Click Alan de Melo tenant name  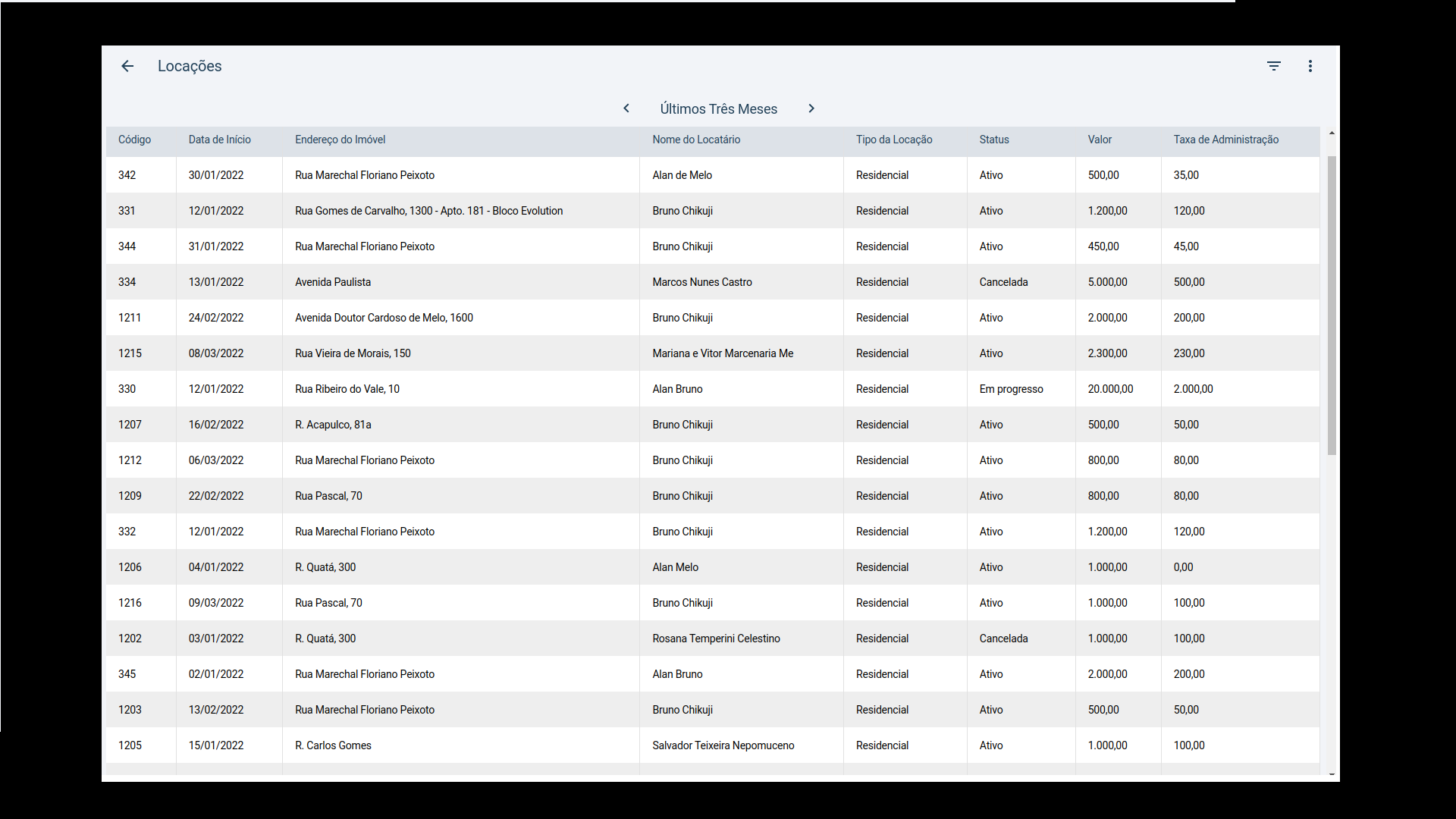point(682,175)
